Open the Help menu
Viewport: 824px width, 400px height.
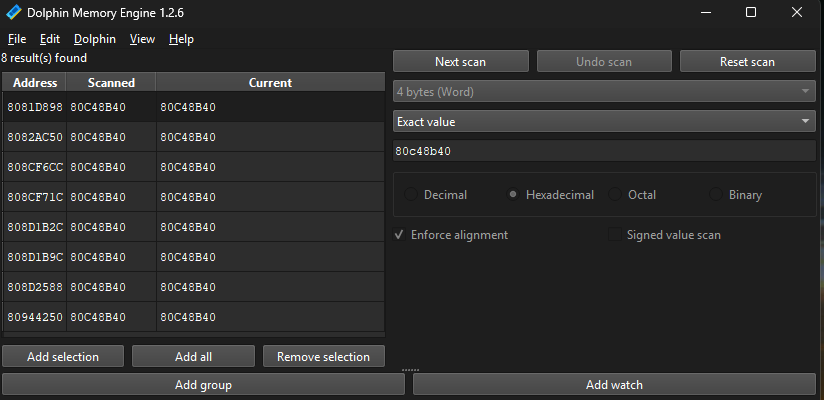click(x=181, y=39)
